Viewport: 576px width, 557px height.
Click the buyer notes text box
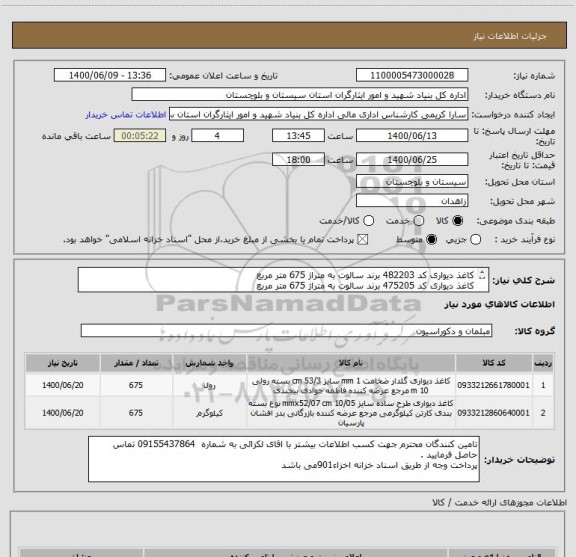pos(284,459)
